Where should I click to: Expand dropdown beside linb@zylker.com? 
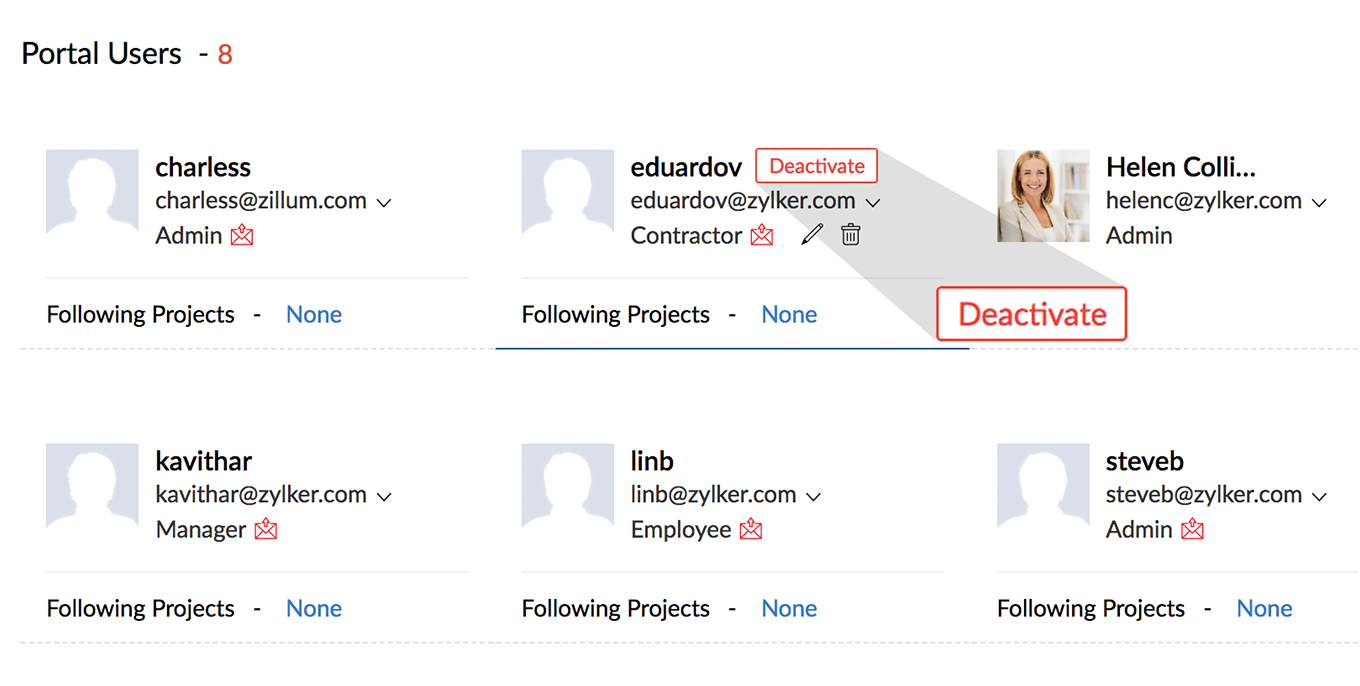(813, 497)
